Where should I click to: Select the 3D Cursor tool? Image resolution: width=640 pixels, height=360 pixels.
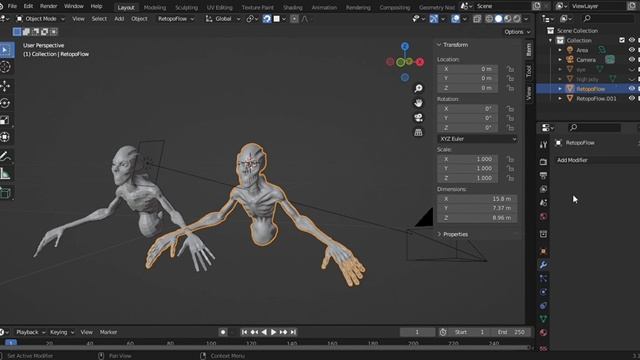click(x=5, y=67)
